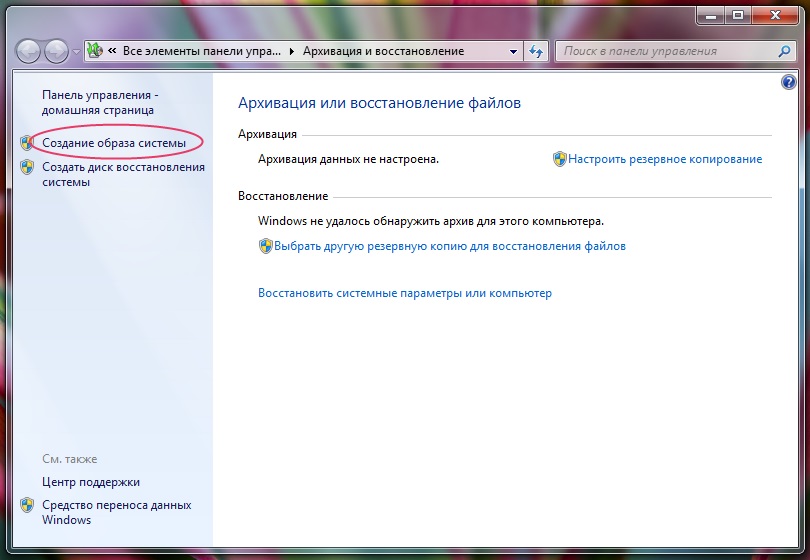This screenshot has height=560, width=810.
Task: Open 'Центр поддержки' link
Action: click(91, 482)
